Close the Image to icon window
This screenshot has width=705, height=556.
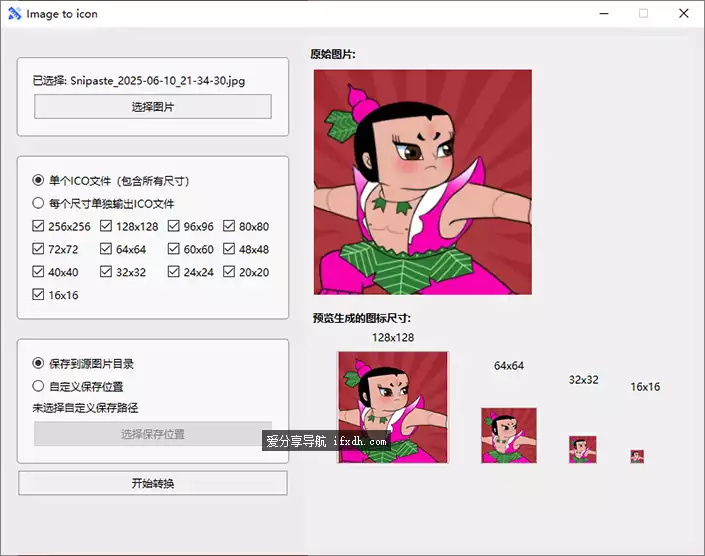point(683,13)
